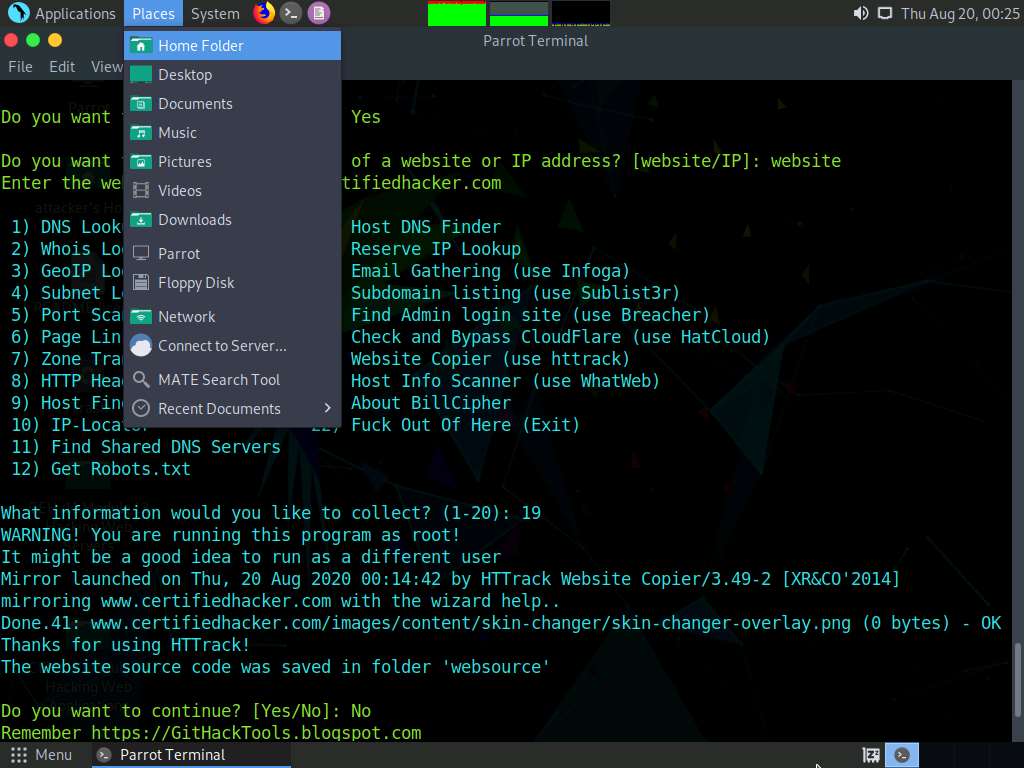
Task: Click 'Find Admin login site (use Breacher)'
Action: [x=530, y=315]
